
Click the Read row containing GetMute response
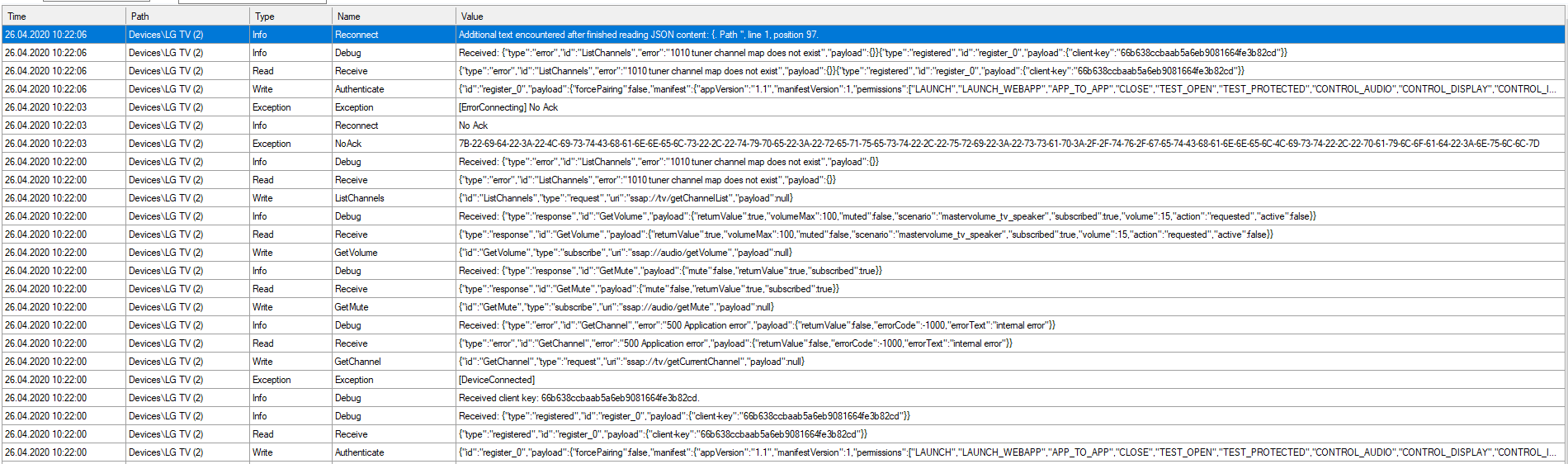point(648,289)
